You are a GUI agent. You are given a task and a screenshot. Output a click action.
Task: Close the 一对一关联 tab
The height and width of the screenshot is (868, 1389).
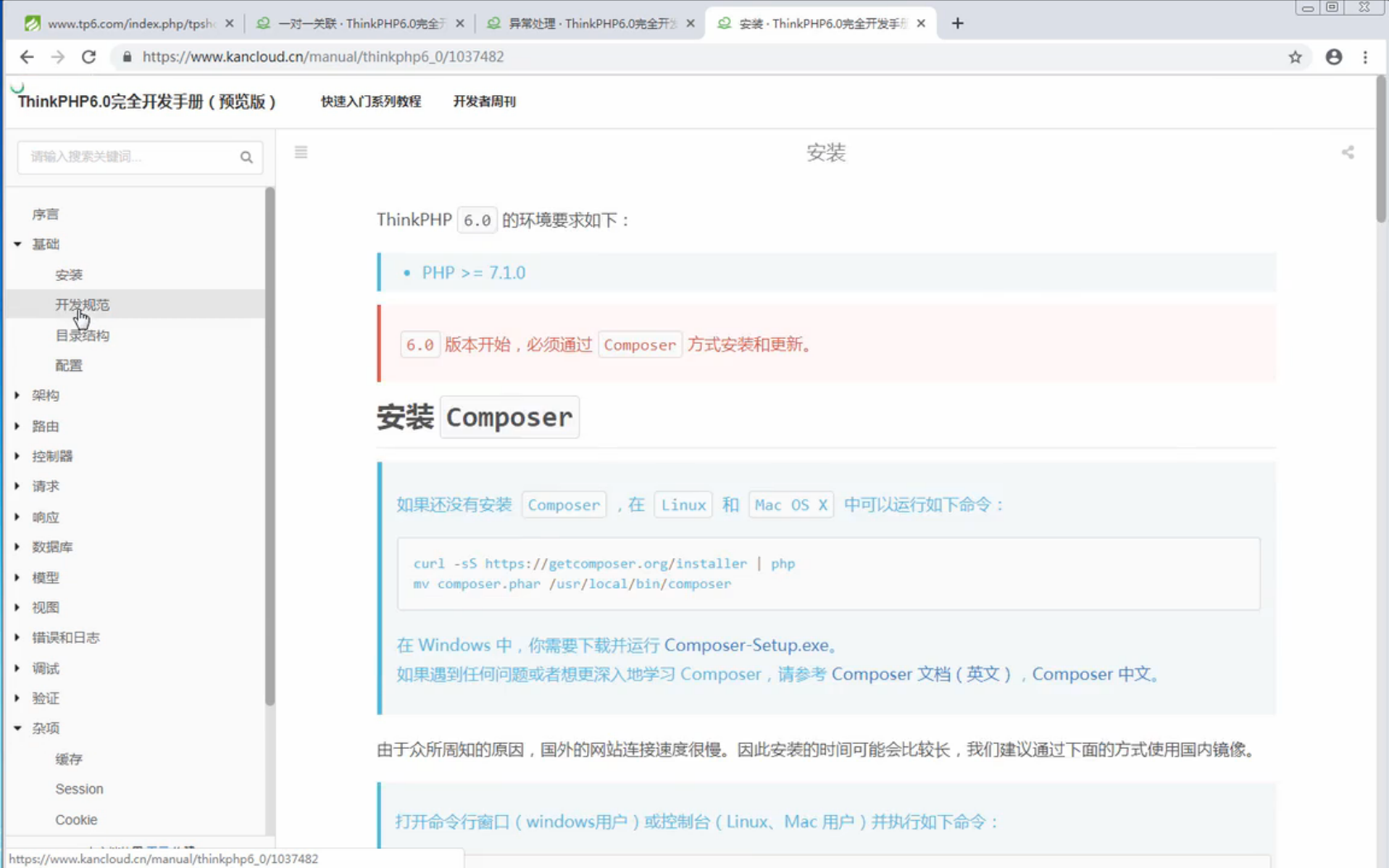click(x=460, y=23)
